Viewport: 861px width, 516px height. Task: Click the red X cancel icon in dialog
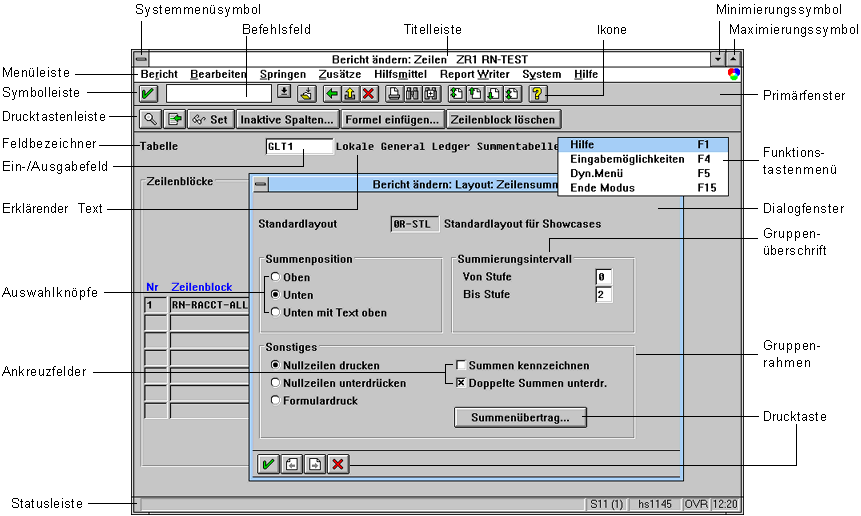(x=338, y=463)
